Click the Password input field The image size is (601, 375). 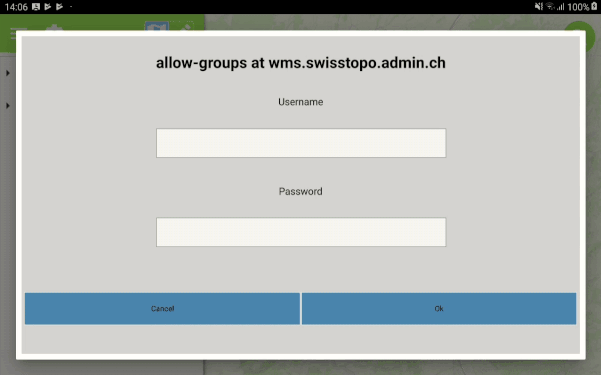[x=301, y=232]
